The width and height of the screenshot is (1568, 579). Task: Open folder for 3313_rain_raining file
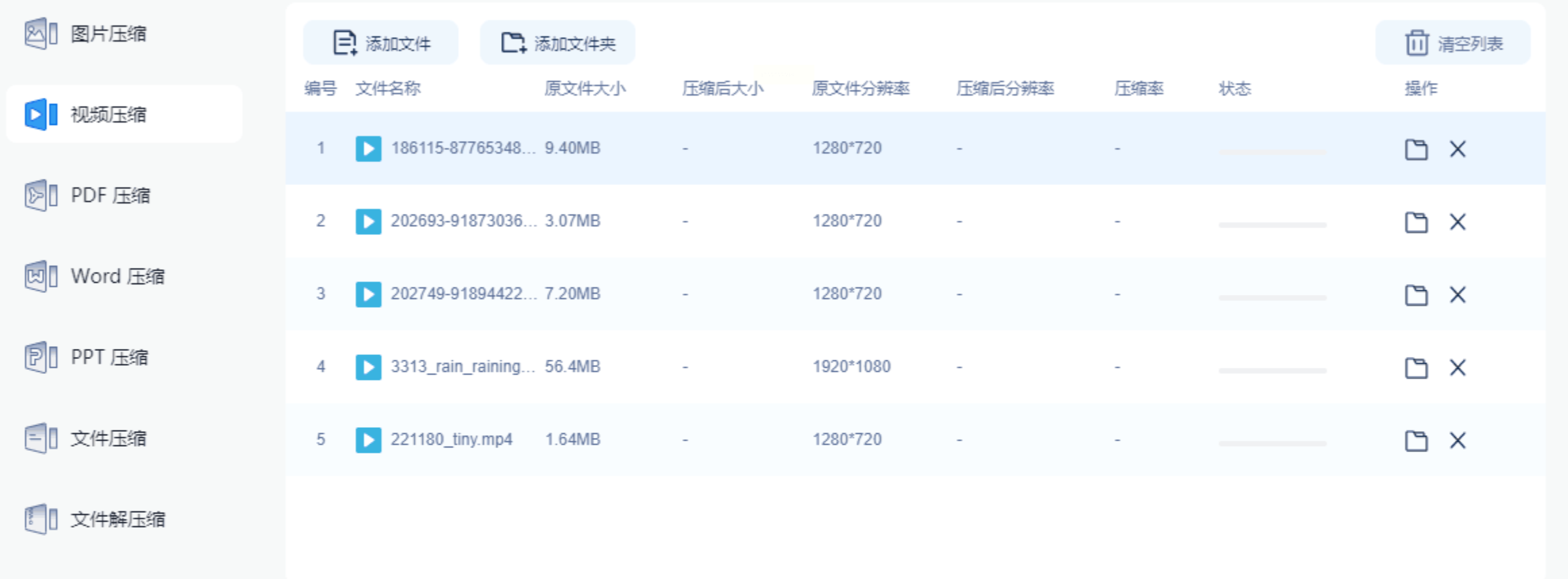tap(1416, 368)
